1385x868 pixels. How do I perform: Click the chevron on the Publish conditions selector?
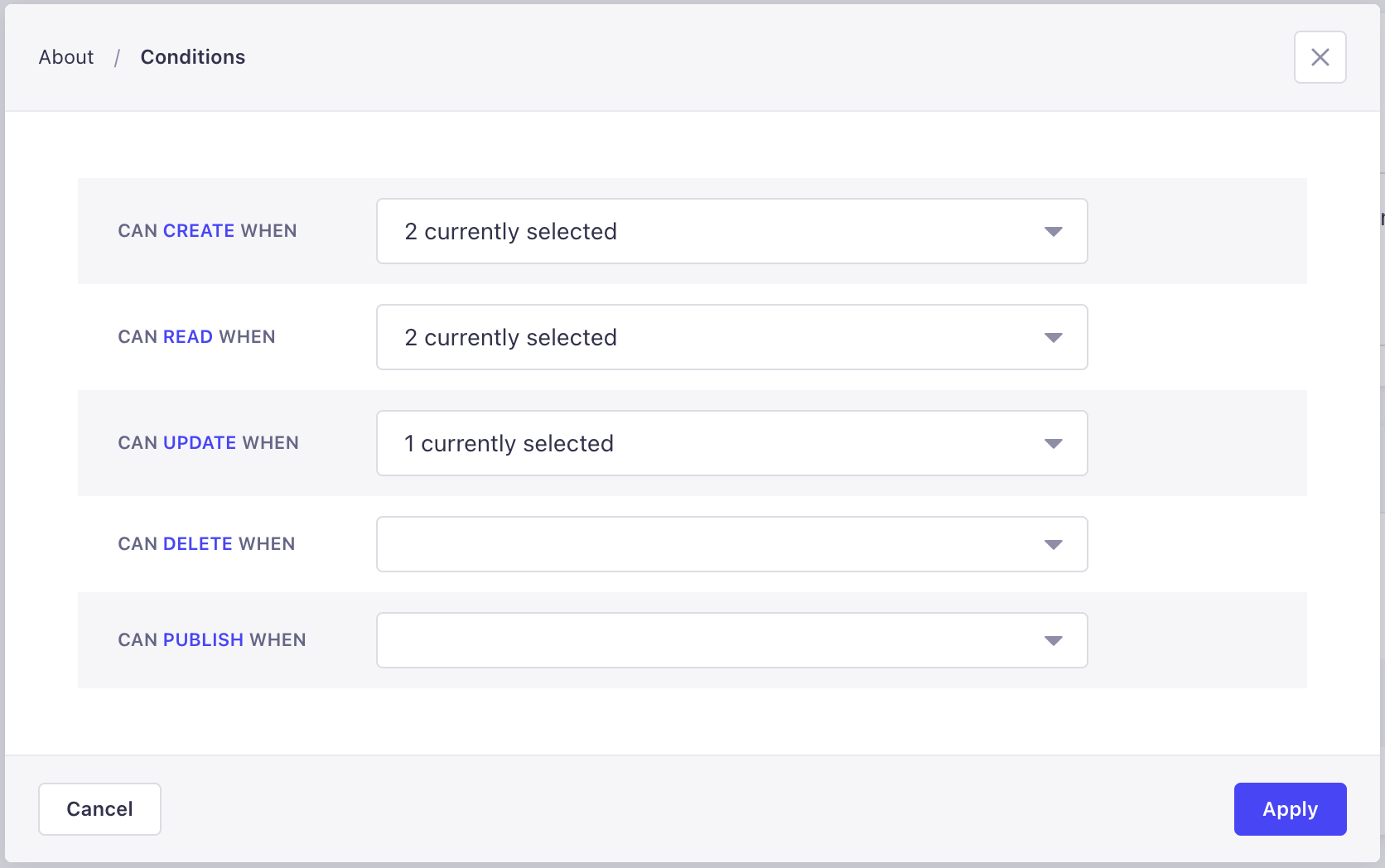(x=1053, y=639)
